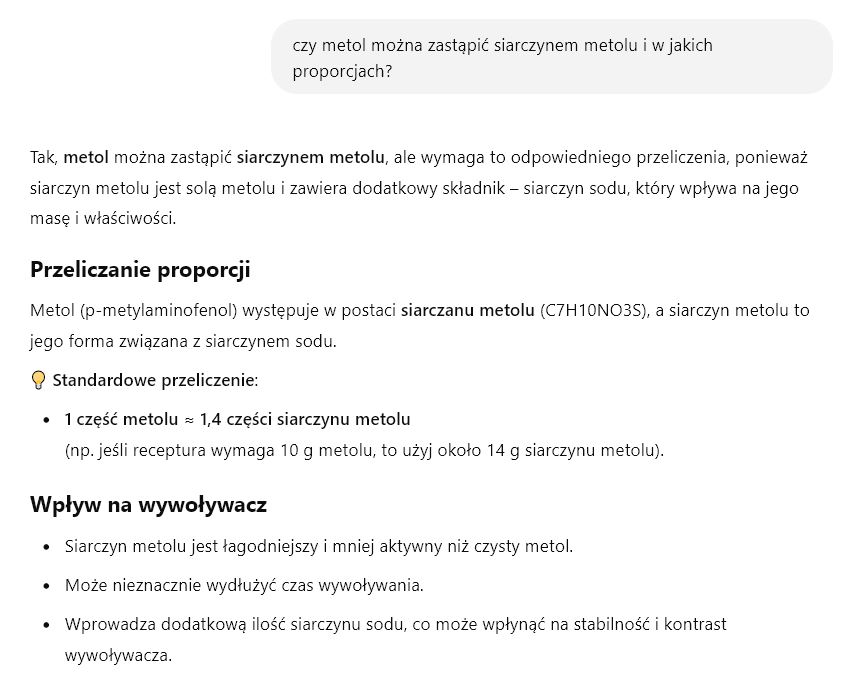Click the bullet dot before "1 część metolu"
Viewport: 850px width, 691px height.
(47, 420)
